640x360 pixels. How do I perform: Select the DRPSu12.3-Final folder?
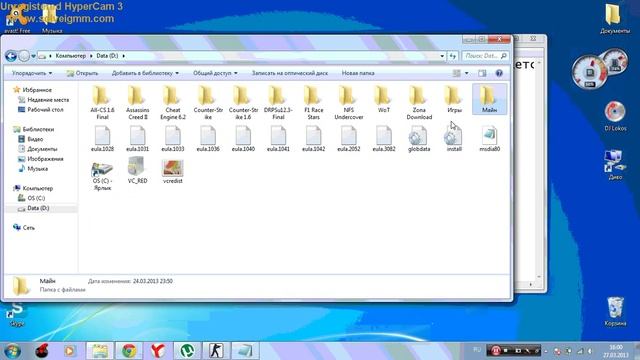click(x=278, y=102)
